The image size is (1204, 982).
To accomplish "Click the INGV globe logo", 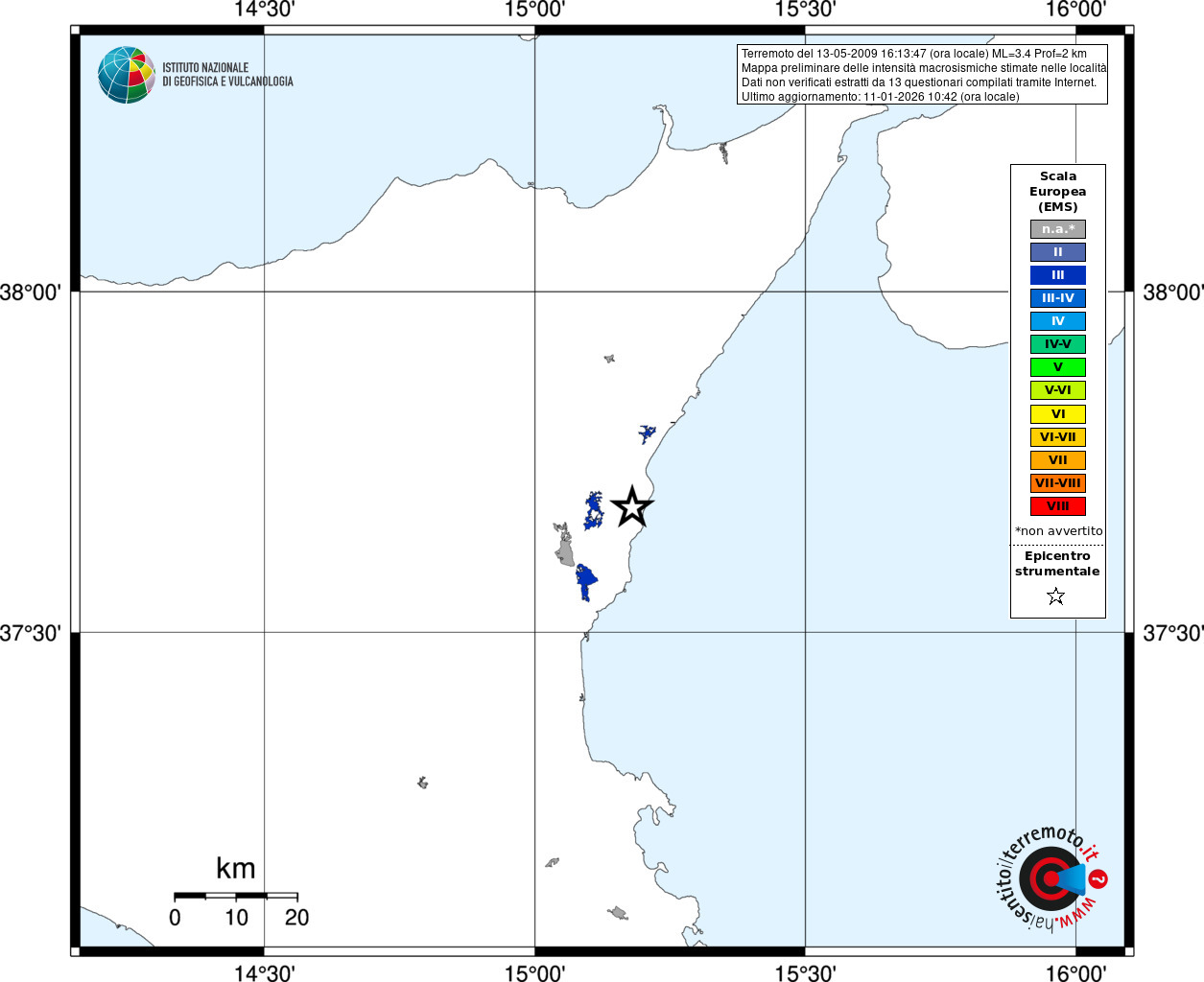I will point(127,75).
